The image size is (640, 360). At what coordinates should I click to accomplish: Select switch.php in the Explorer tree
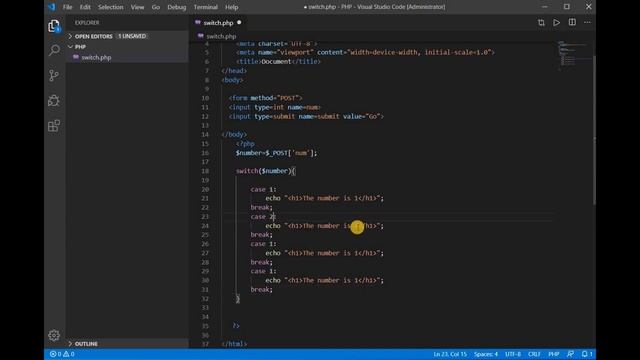(127, 58)
